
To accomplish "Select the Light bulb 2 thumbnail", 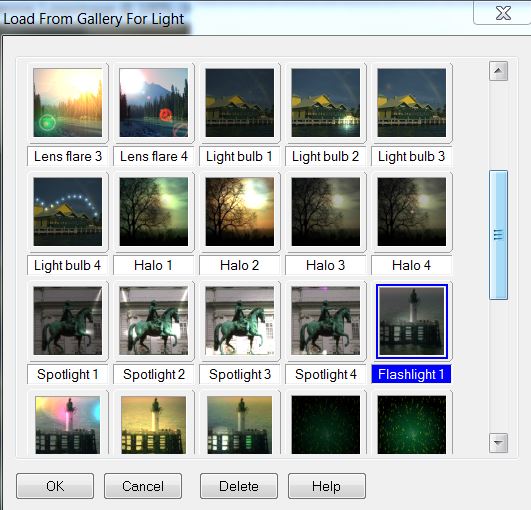I will tap(326, 103).
